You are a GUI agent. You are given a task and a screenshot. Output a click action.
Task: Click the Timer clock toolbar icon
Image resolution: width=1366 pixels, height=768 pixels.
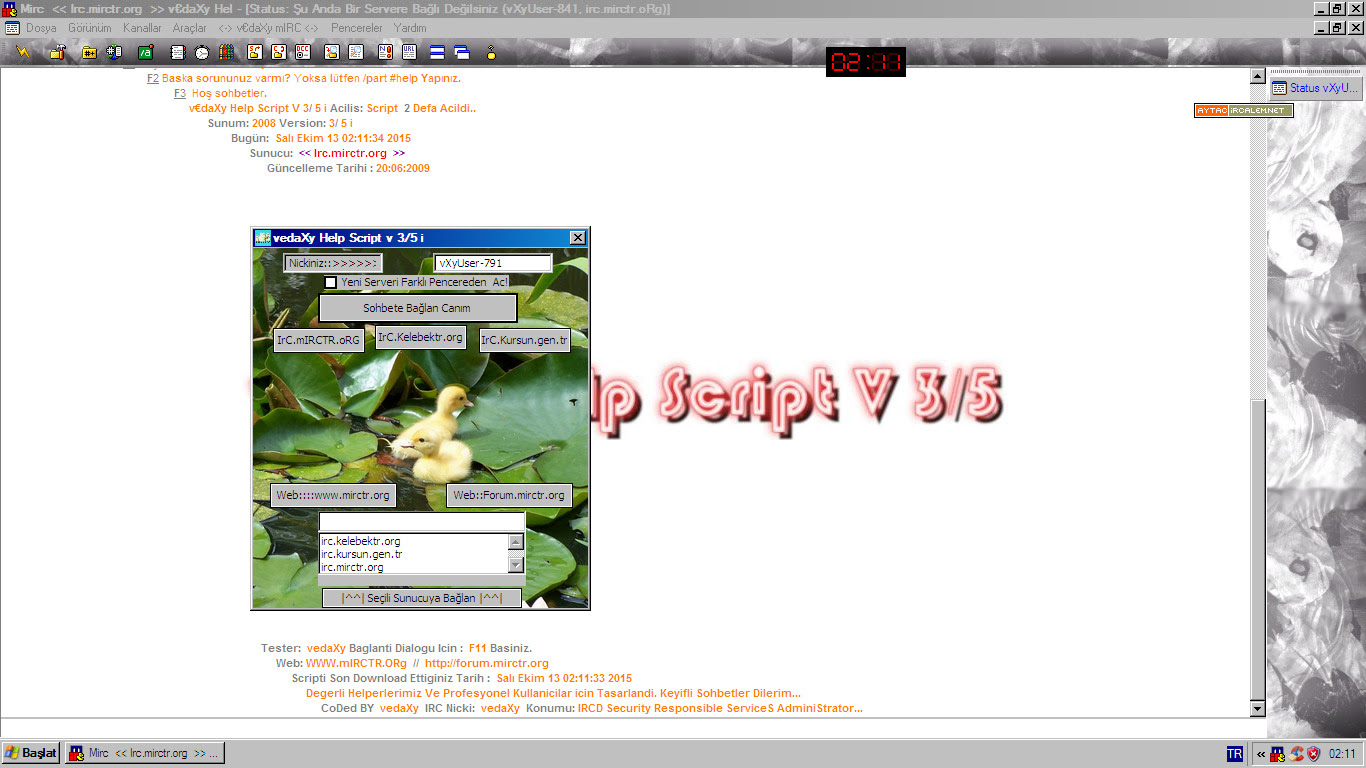pyautogui.click(x=202, y=52)
